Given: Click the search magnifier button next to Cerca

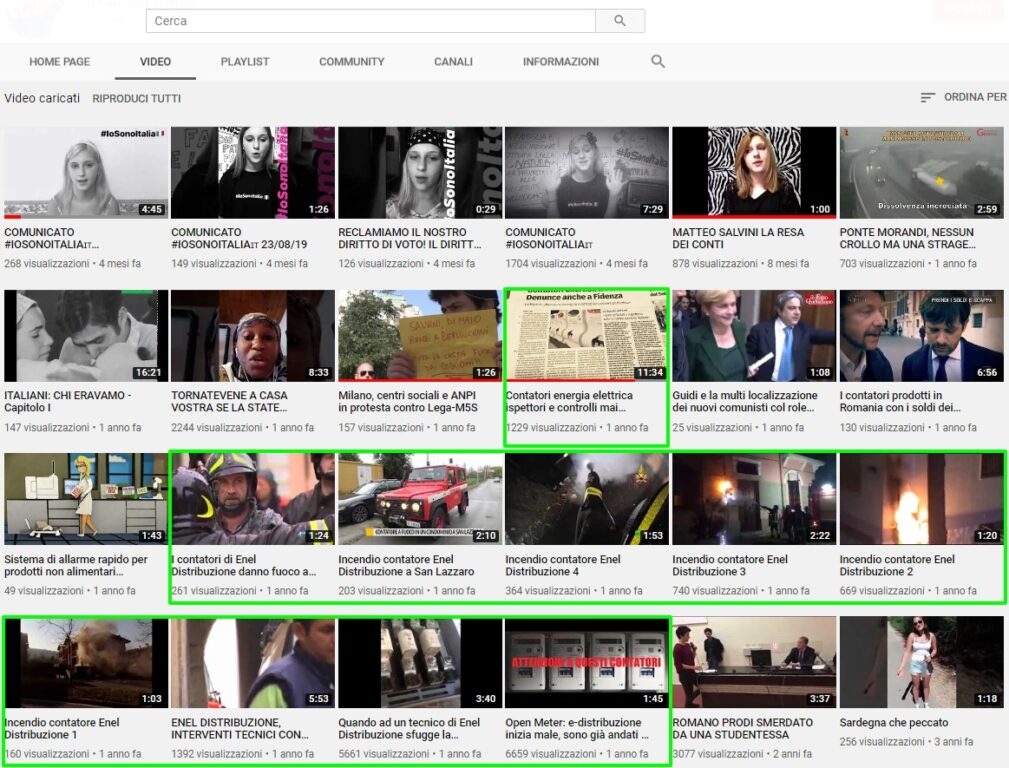Looking at the screenshot, I should point(620,21).
